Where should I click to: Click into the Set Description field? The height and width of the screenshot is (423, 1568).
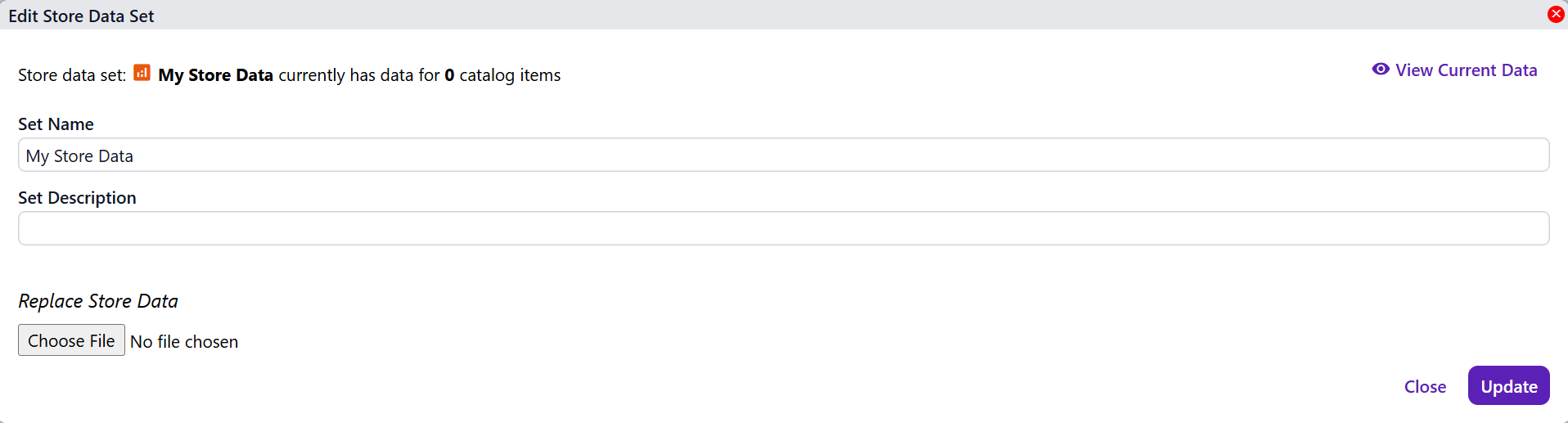783,228
